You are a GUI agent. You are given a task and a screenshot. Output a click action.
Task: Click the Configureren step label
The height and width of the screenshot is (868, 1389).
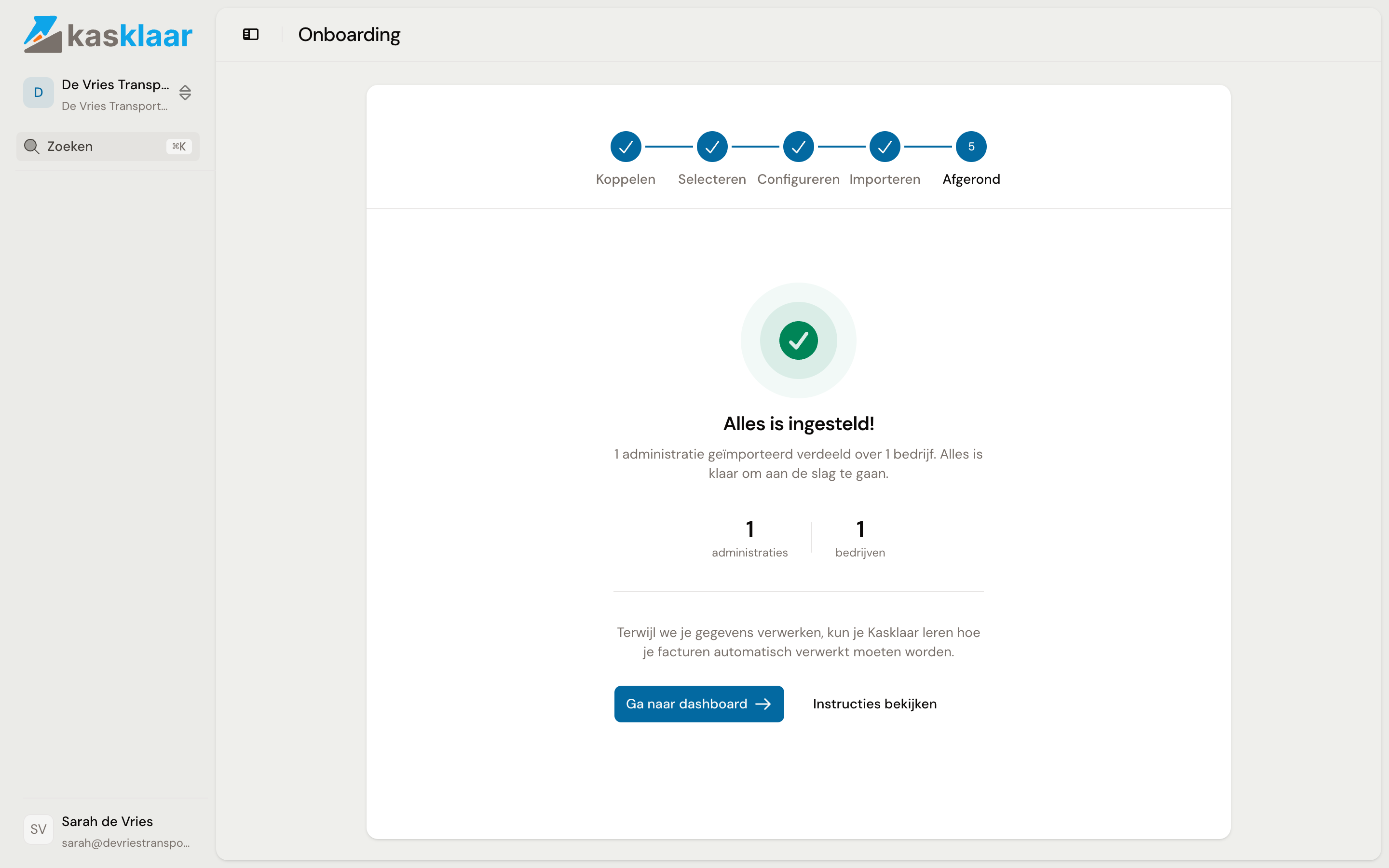point(798,179)
